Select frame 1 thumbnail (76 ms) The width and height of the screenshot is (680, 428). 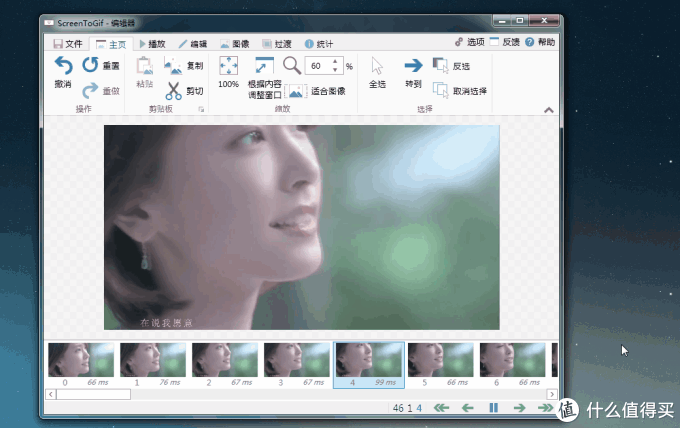click(x=153, y=365)
